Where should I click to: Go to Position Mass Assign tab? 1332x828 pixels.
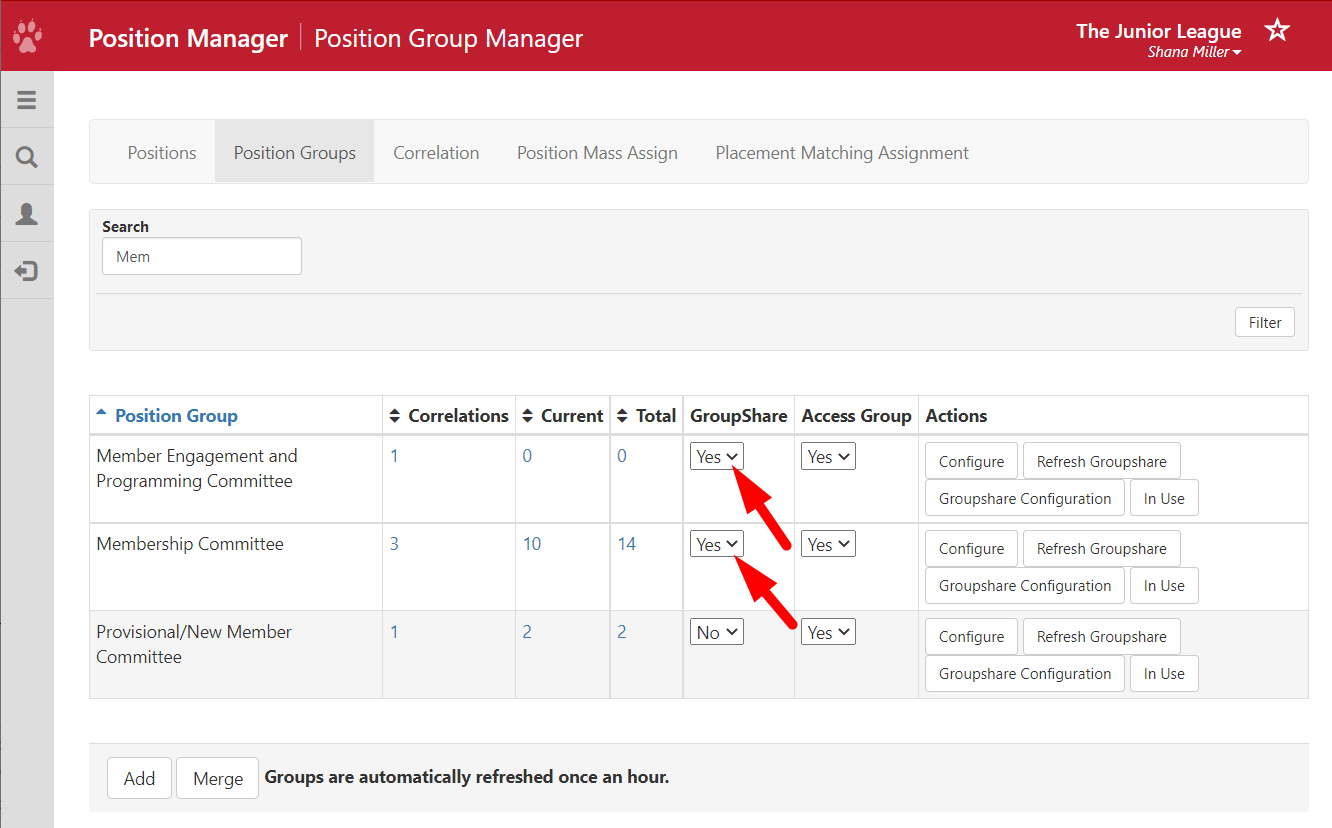click(x=597, y=153)
